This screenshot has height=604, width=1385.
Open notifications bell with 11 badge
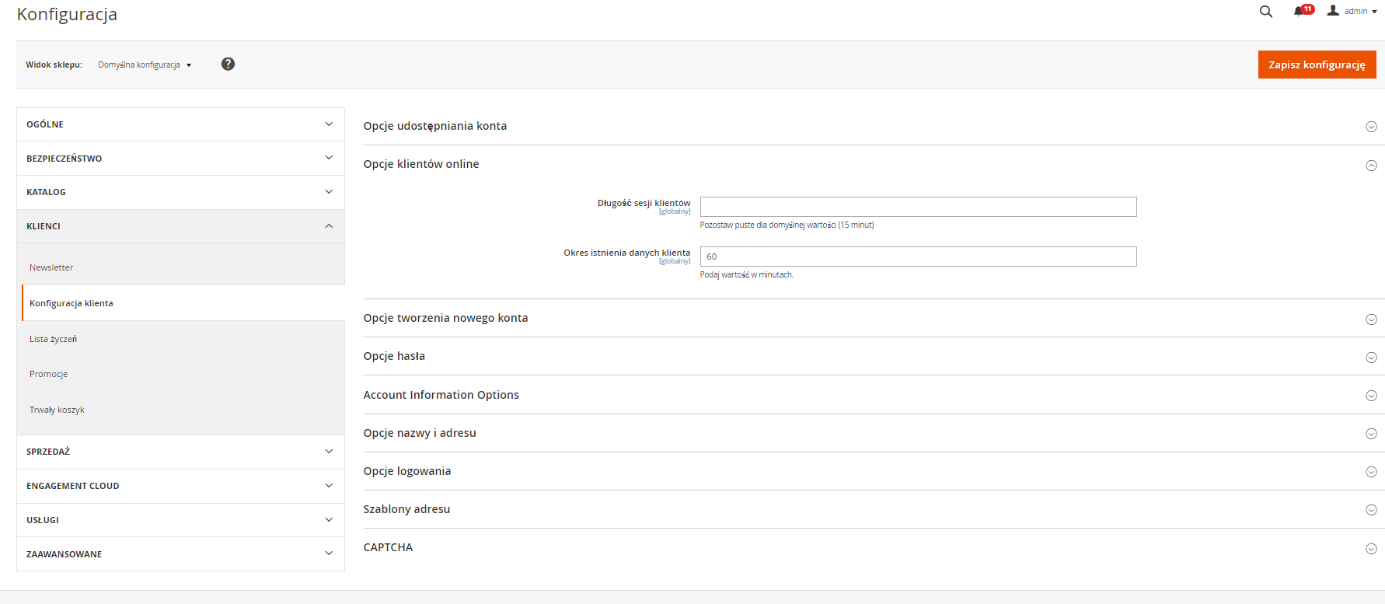tap(1302, 11)
